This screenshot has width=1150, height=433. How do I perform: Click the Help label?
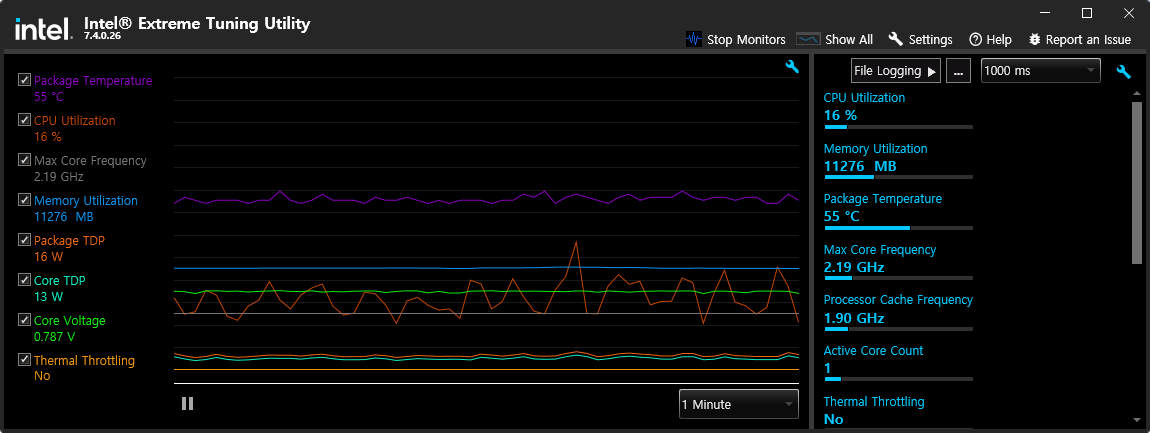click(x=999, y=40)
